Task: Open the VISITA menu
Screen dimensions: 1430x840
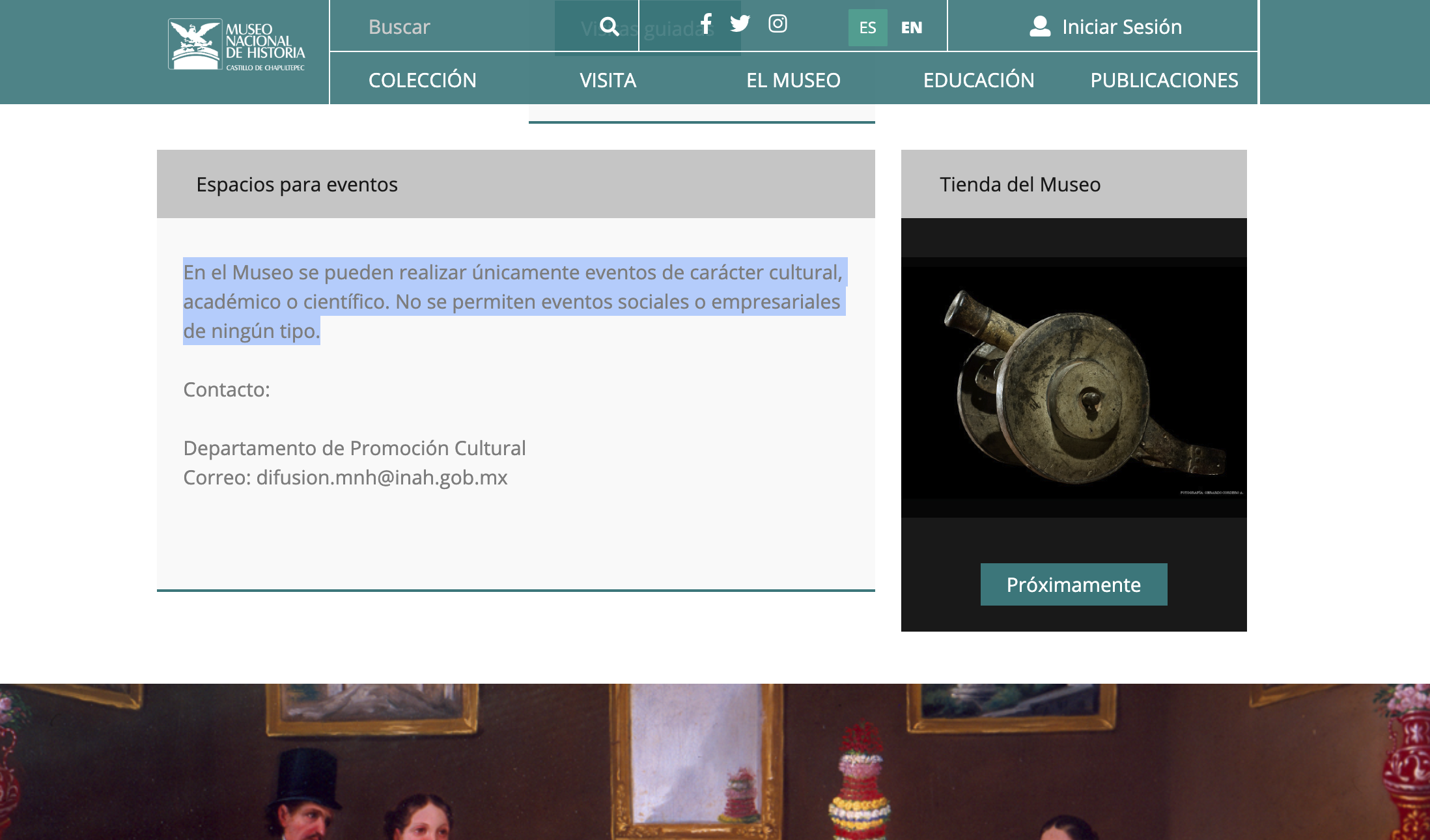Action: pyautogui.click(x=608, y=80)
